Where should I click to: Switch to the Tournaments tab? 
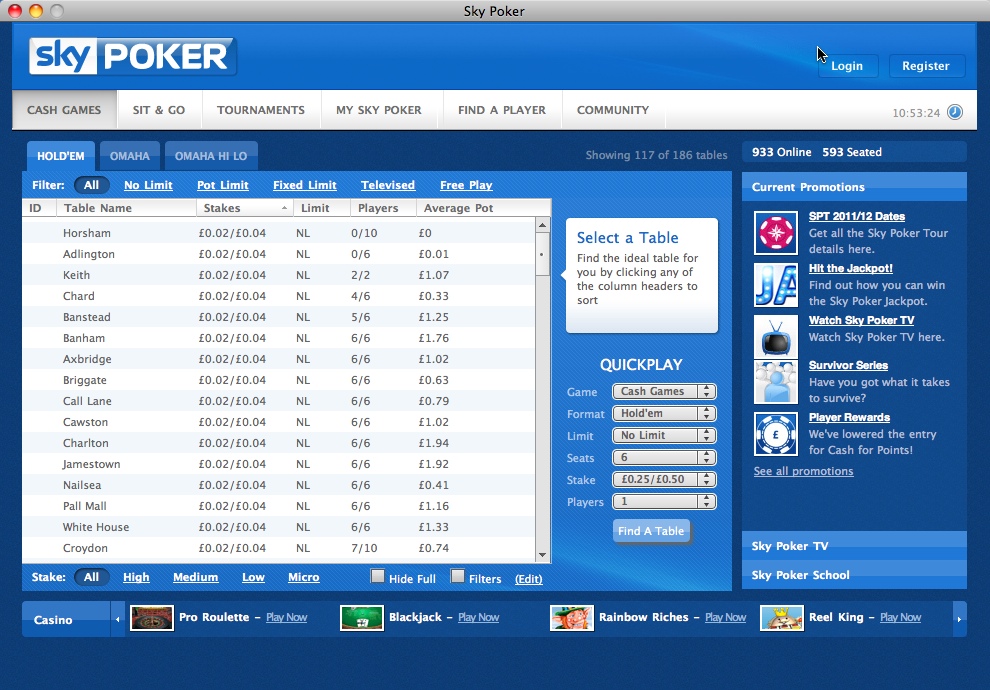(x=260, y=110)
